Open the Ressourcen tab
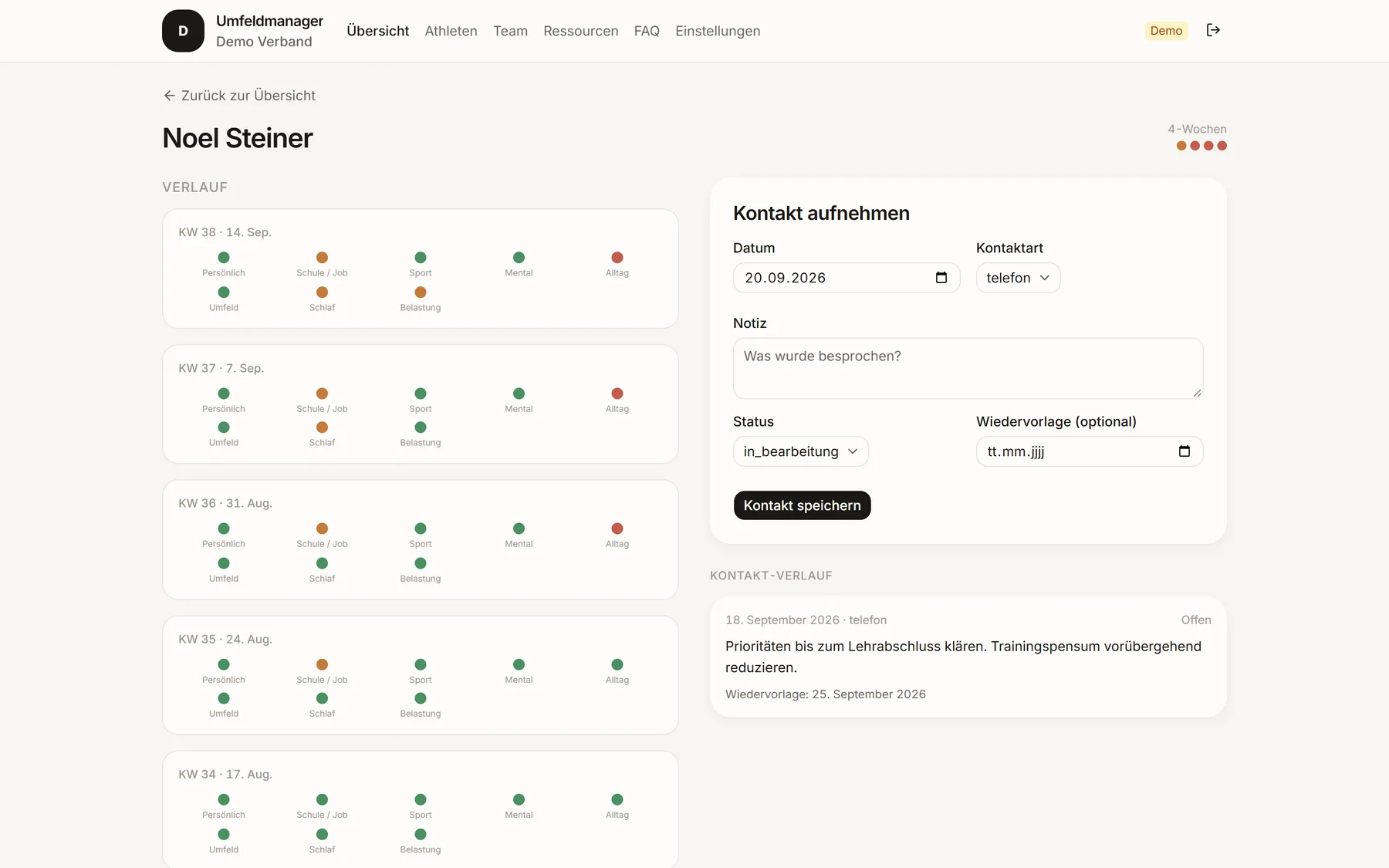1389x868 pixels. pyautogui.click(x=580, y=31)
